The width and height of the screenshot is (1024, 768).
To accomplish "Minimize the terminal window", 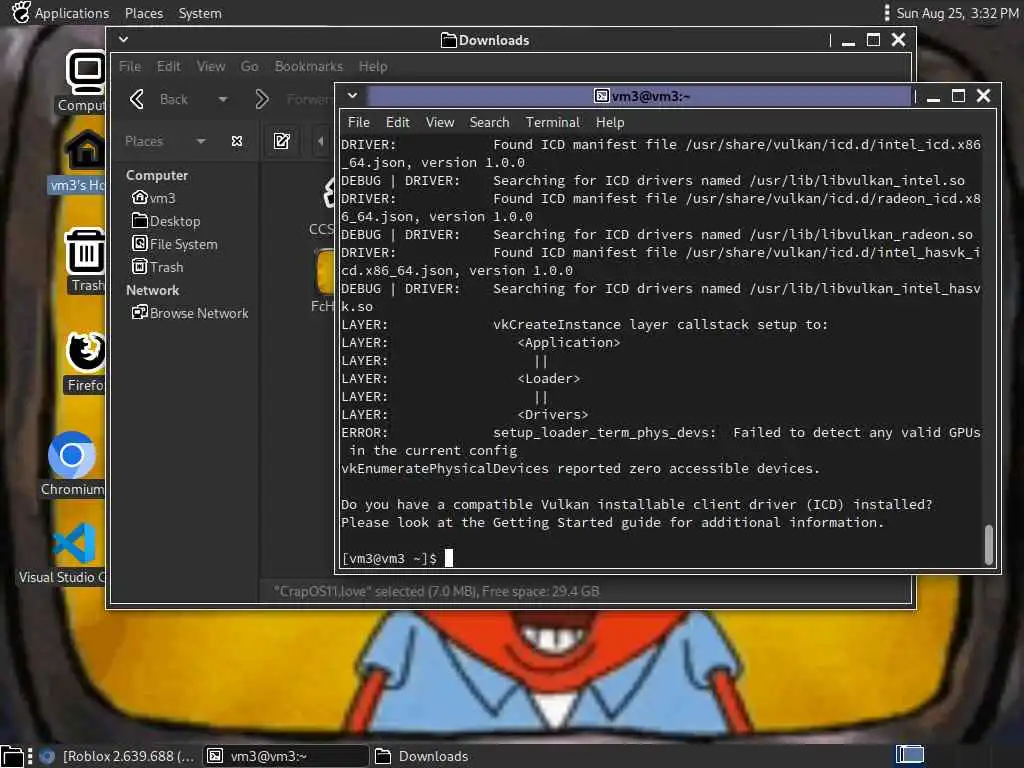I will click(x=933, y=97).
